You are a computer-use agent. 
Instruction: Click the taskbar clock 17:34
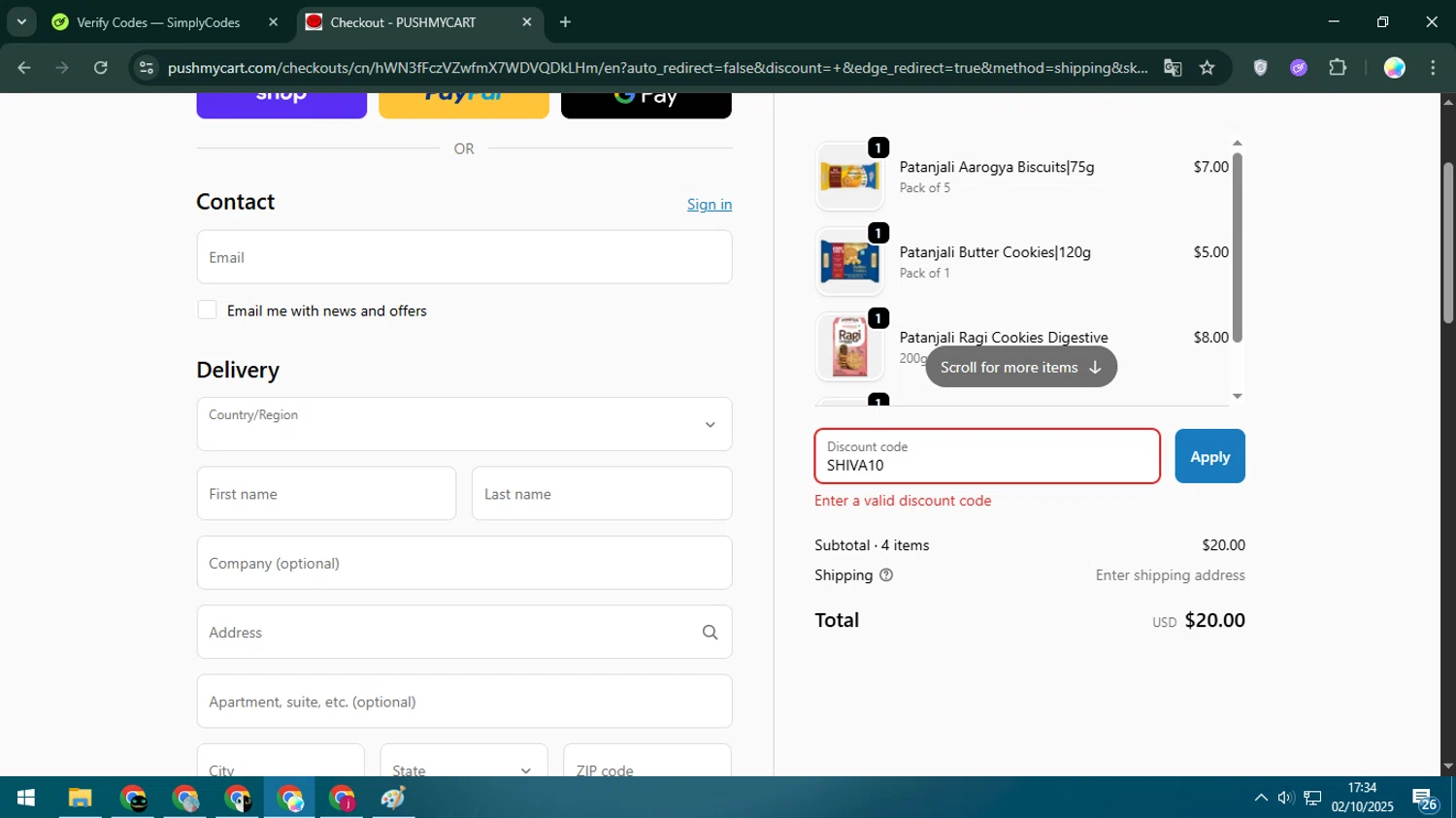1362,787
